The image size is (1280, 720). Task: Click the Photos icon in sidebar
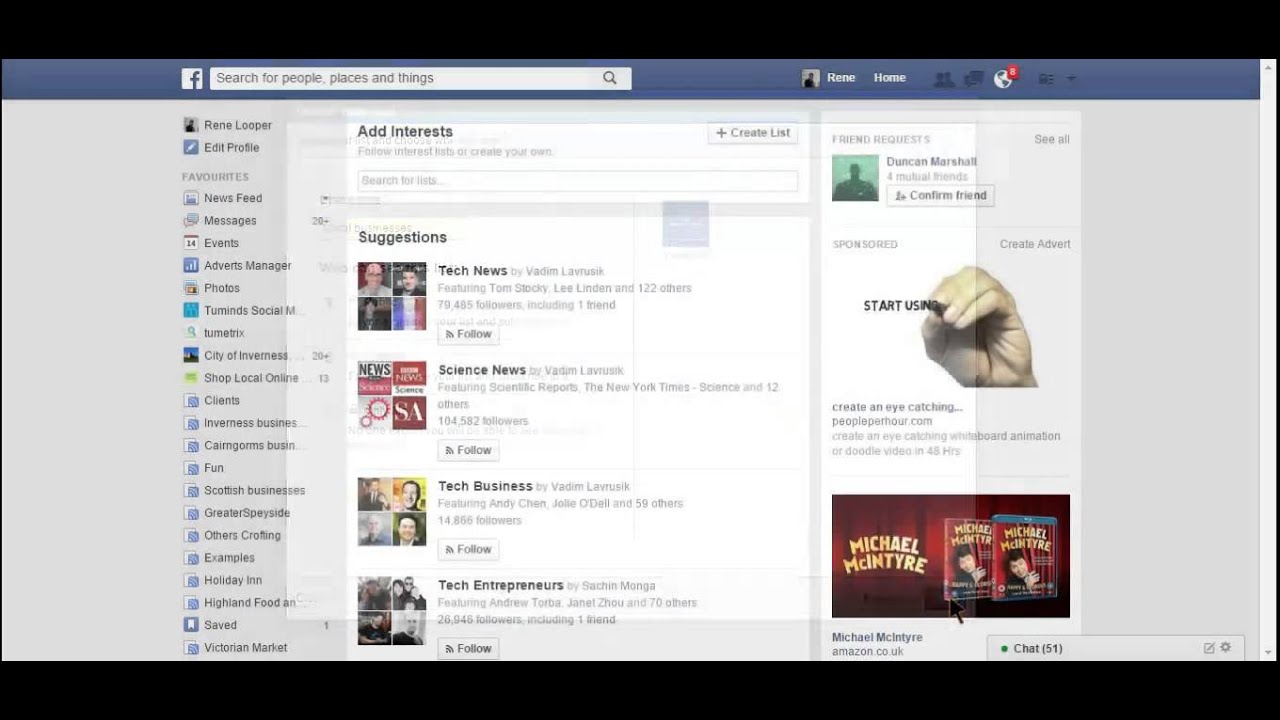coord(191,288)
